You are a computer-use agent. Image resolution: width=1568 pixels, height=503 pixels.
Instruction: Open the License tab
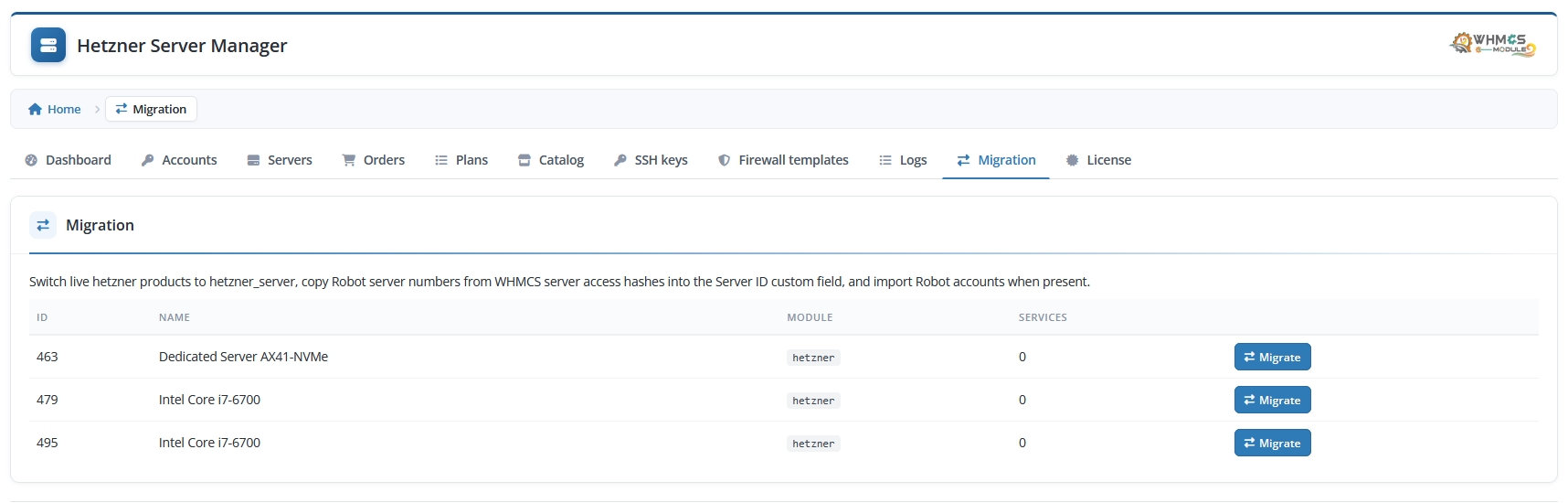point(1098,160)
